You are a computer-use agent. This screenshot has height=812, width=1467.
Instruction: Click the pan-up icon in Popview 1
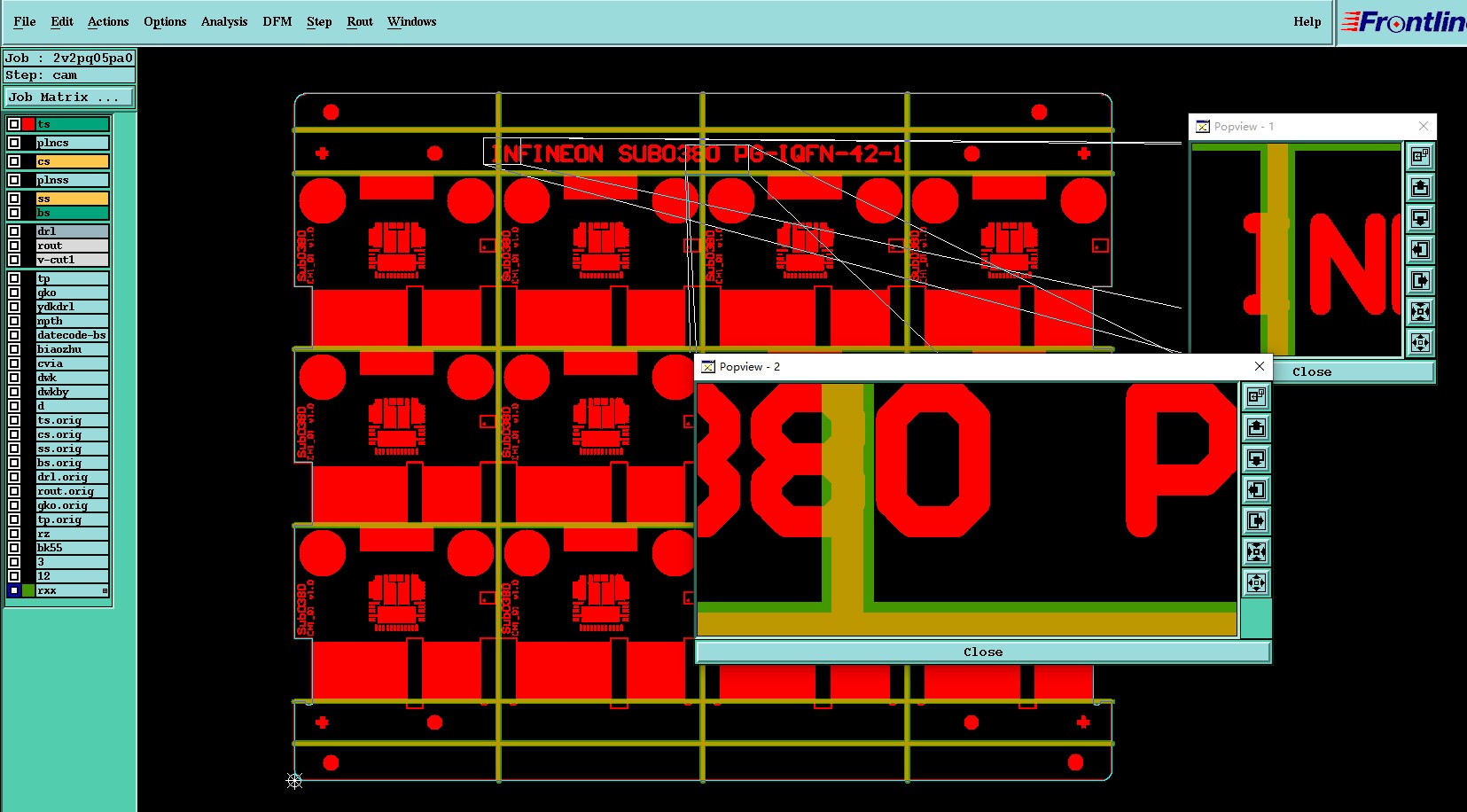(1420, 188)
